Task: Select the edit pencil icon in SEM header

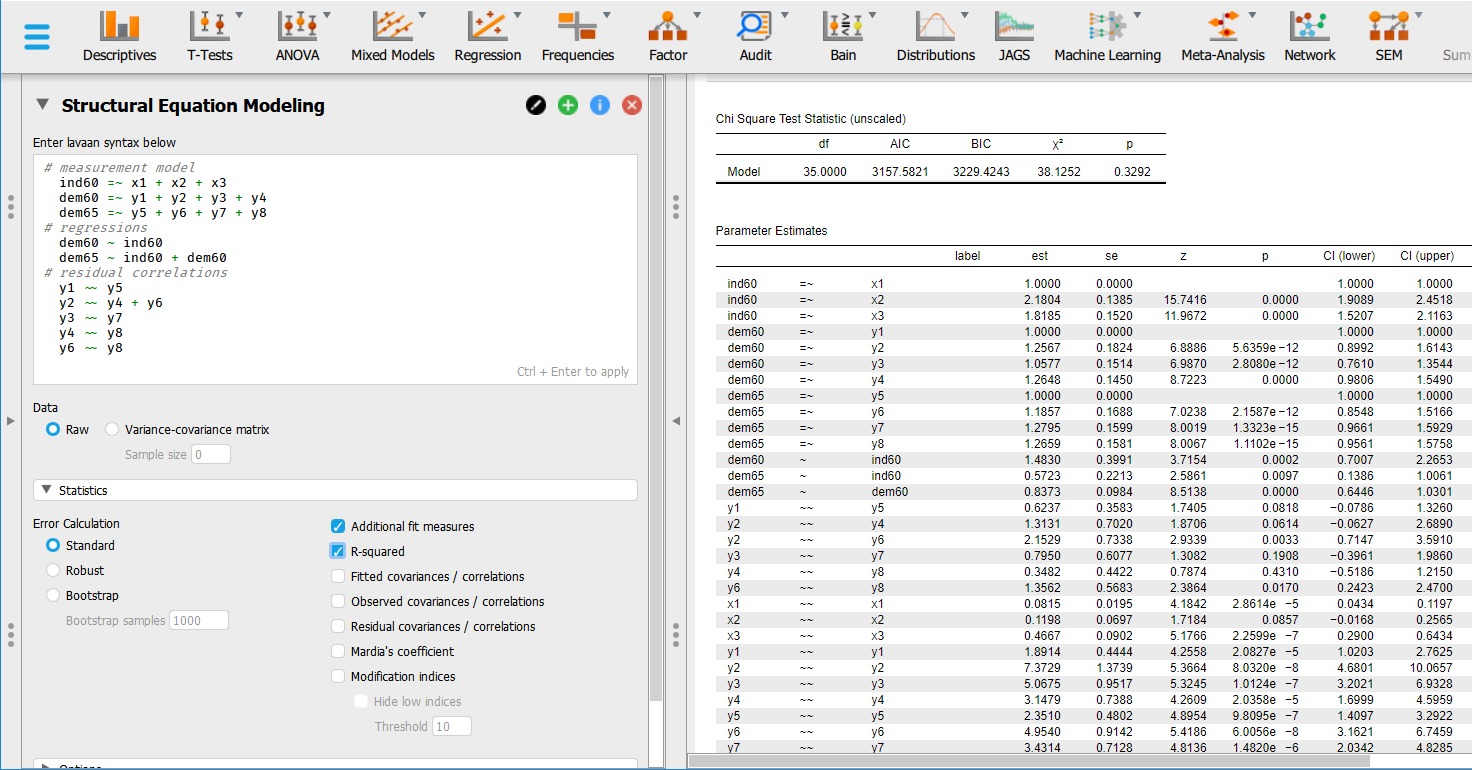Action: pos(535,104)
